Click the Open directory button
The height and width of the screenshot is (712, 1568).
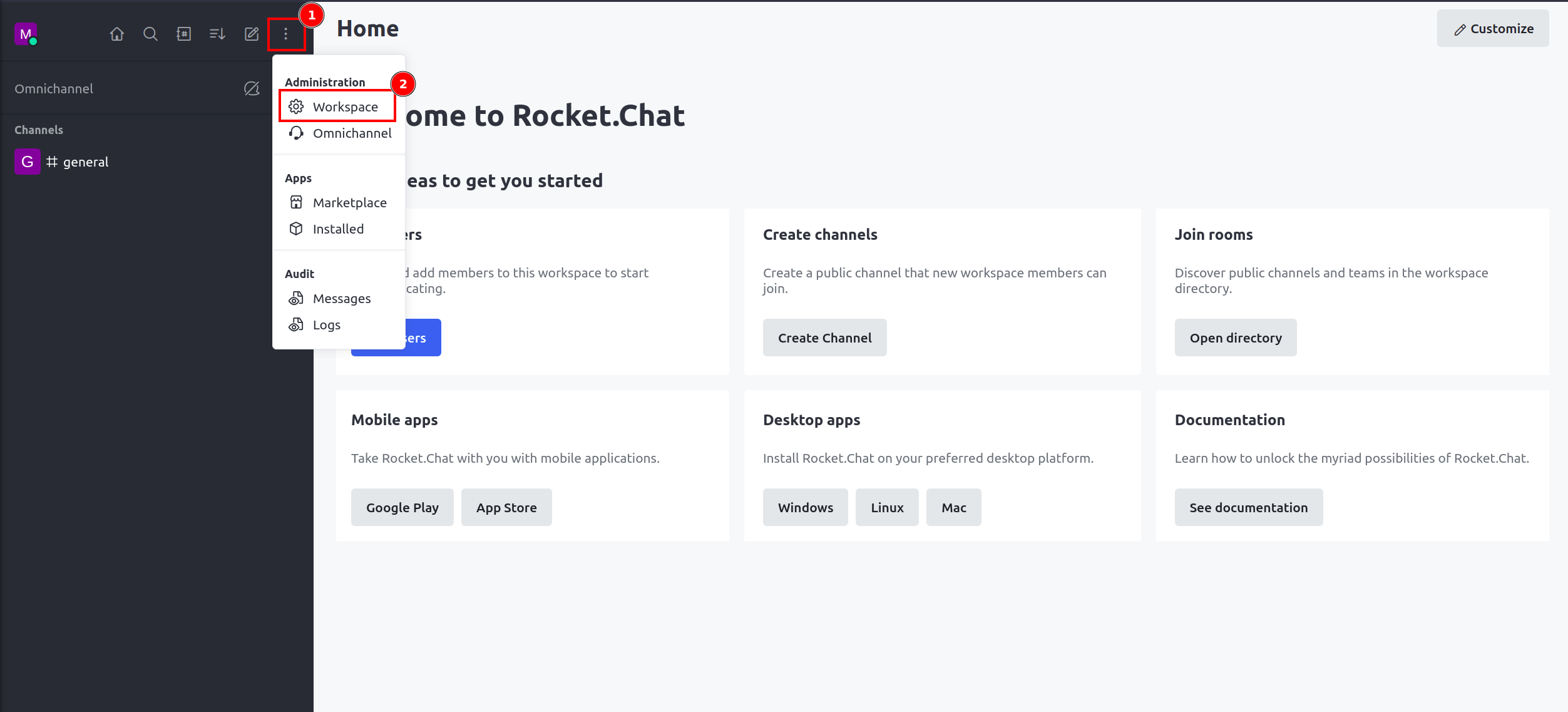(1235, 338)
